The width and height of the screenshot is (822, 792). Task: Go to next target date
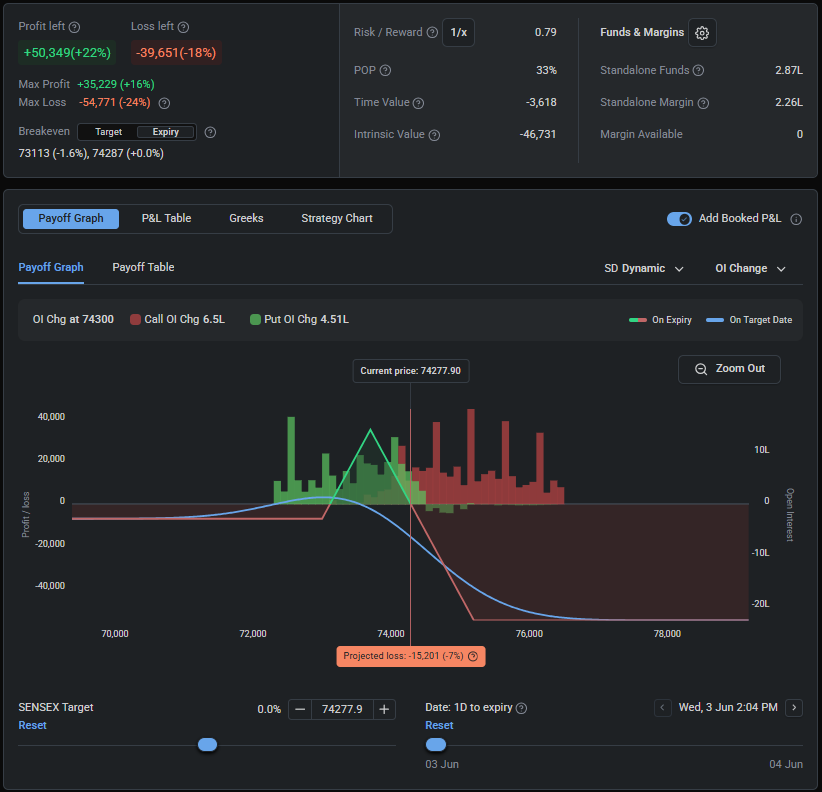pos(794,708)
